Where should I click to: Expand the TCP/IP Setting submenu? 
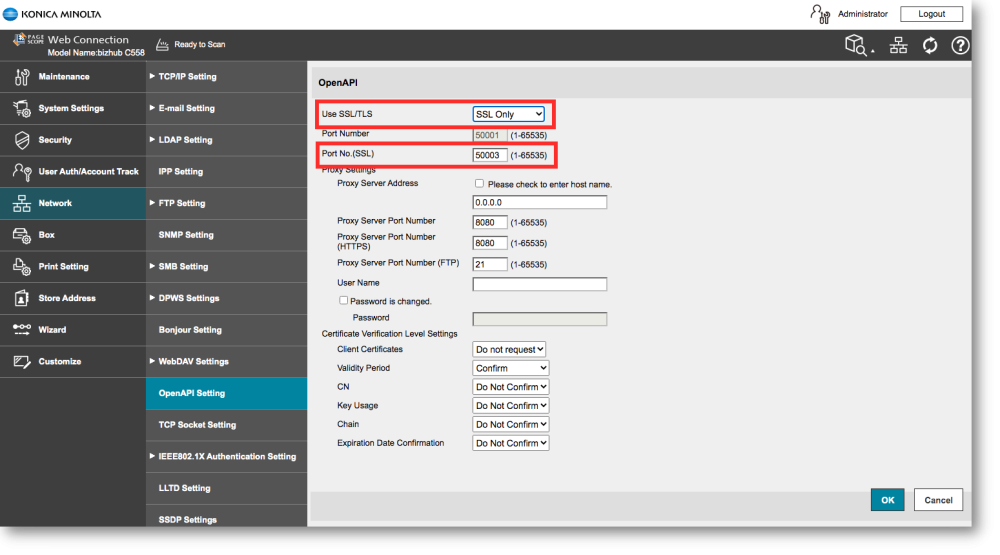(226, 77)
